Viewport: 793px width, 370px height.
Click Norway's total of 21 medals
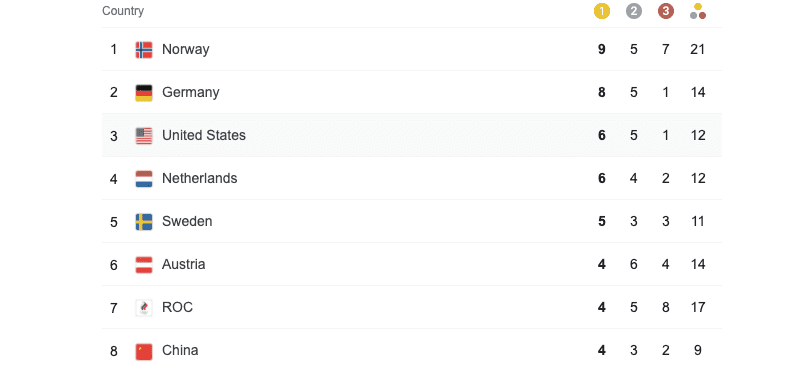click(x=697, y=49)
